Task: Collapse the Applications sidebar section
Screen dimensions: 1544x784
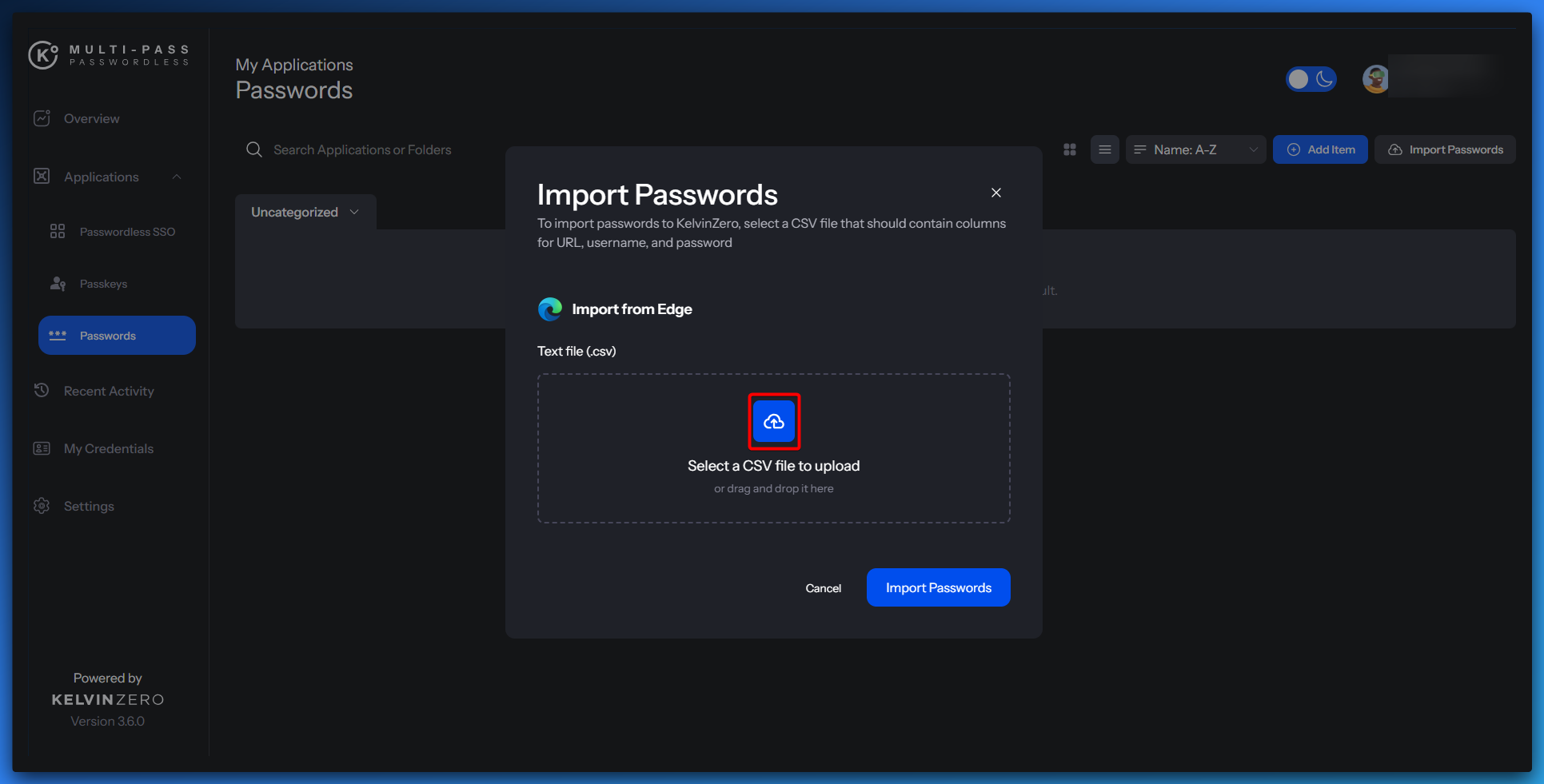Action: (x=177, y=177)
